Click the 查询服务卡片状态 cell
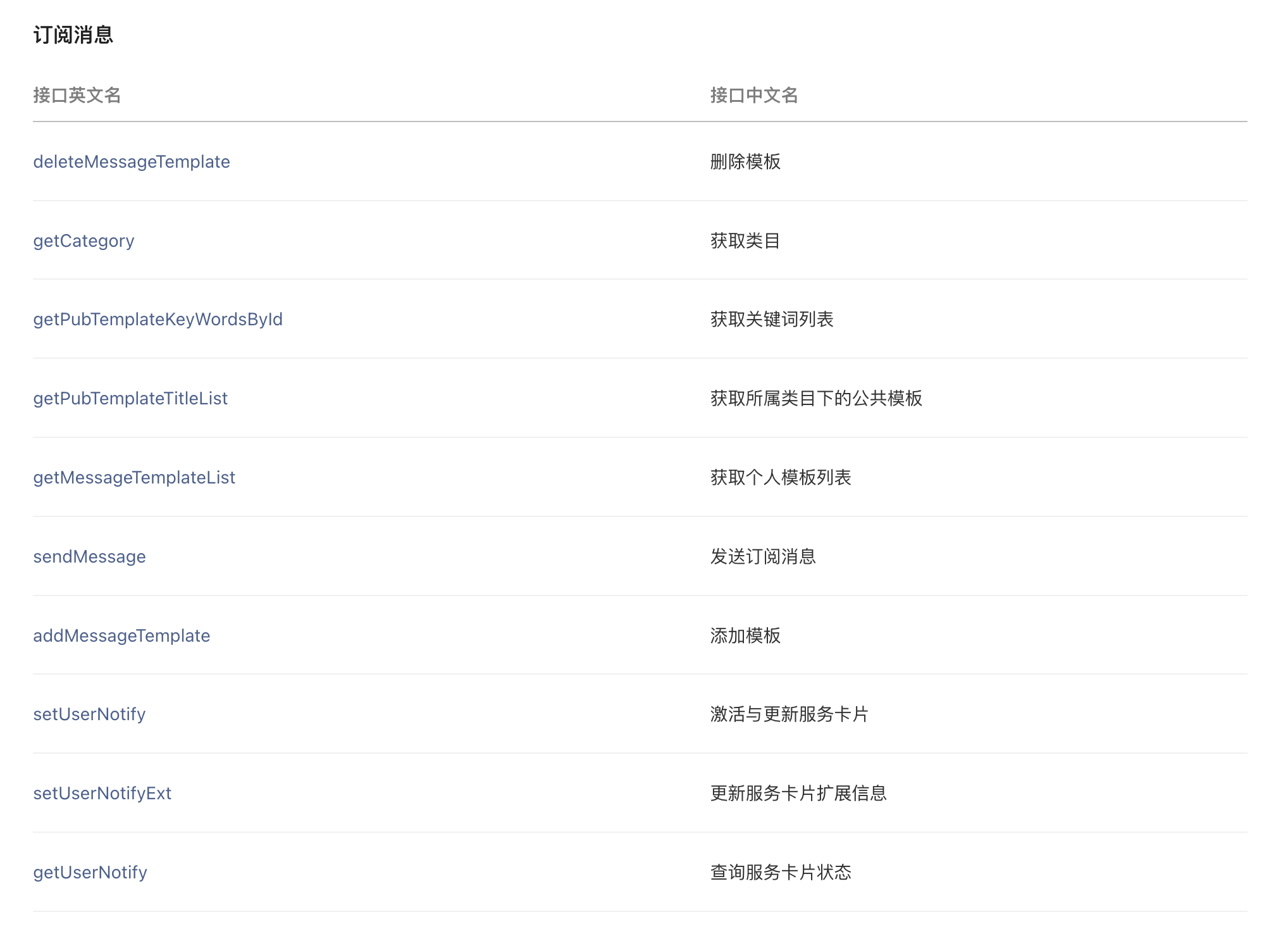Image resolution: width=1288 pixels, height=929 pixels. [x=781, y=873]
